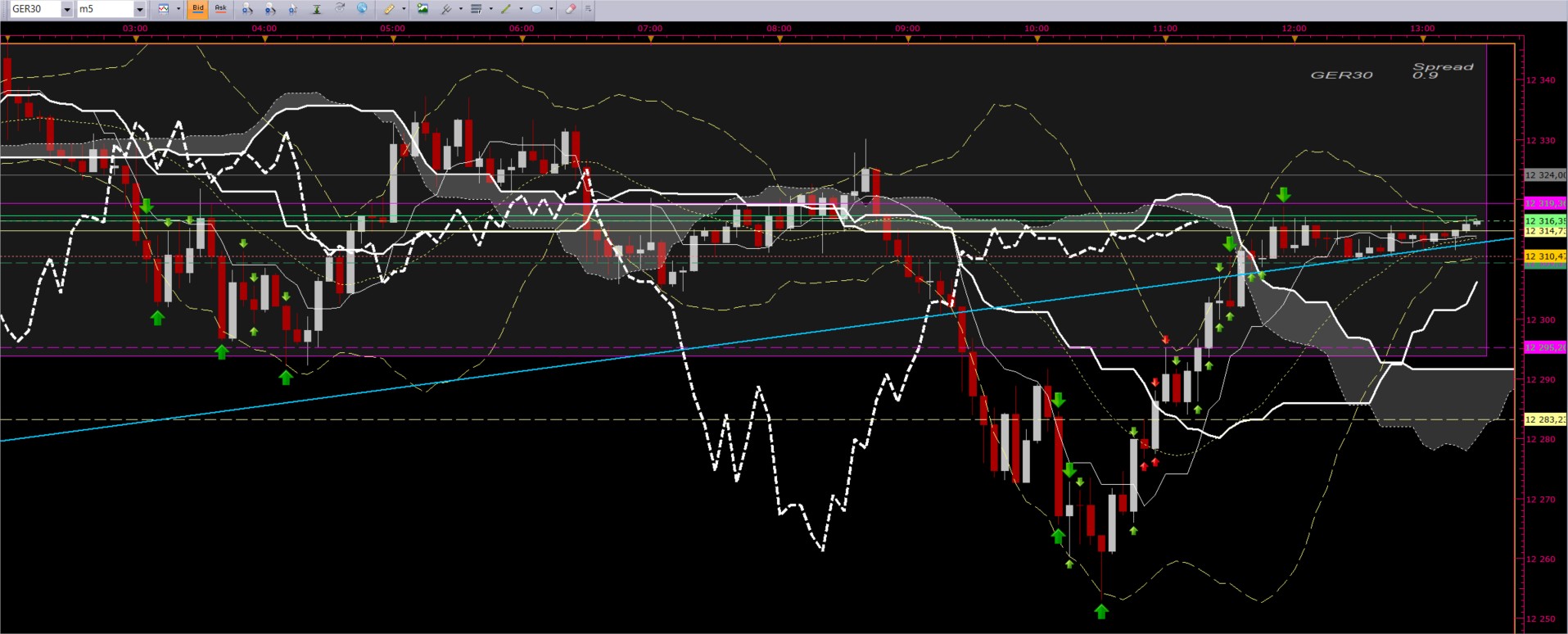1568x634 pixels.
Task: Click the magenta 12 295 price tag
Action: pyautogui.click(x=1545, y=348)
